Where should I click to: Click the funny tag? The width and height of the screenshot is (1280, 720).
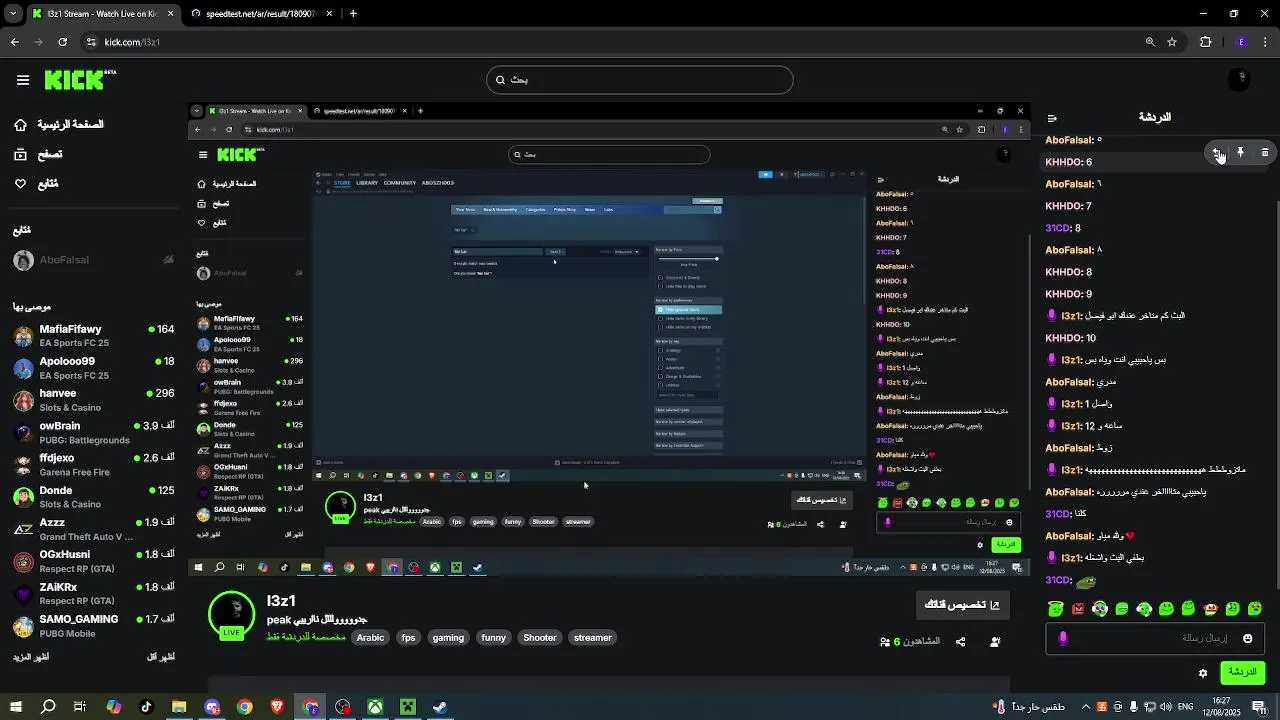[494, 638]
